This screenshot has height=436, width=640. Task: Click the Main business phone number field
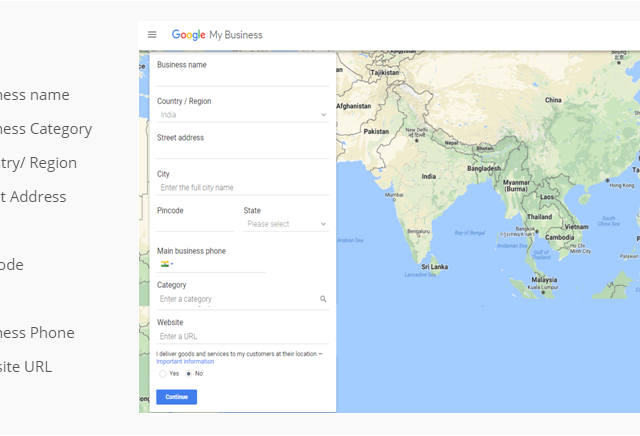pos(220,265)
